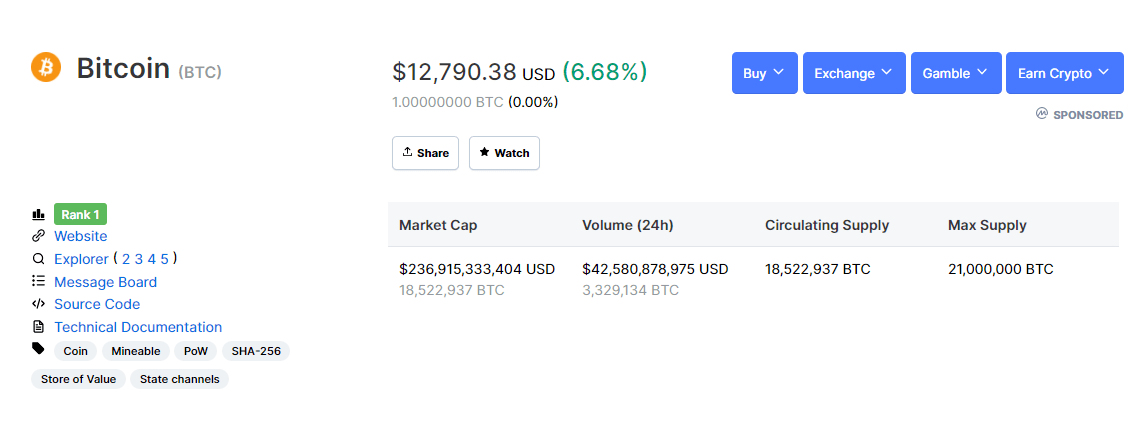
Task: Open the Earn Crypto dropdown
Action: (1064, 73)
